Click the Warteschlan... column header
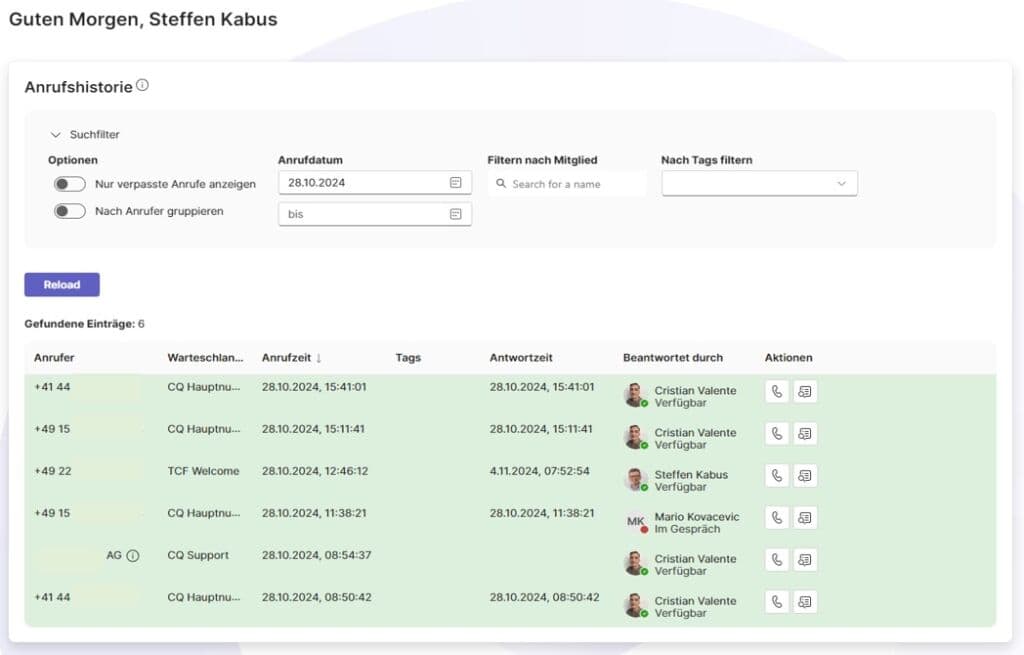The height and width of the screenshot is (655, 1024). pos(205,358)
